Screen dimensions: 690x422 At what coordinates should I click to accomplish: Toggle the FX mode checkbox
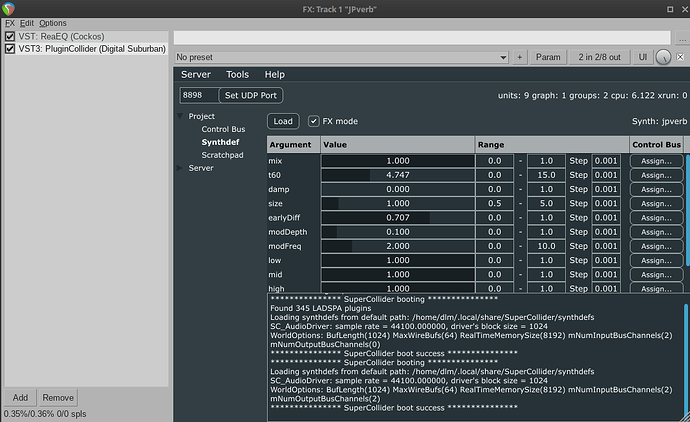[314, 121]
